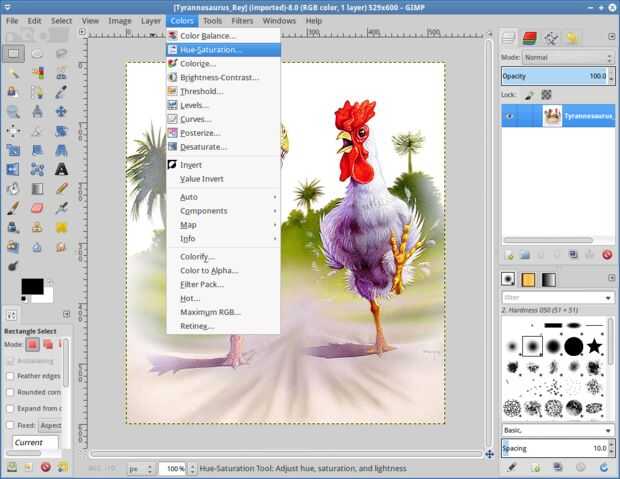Expand the Components submenu
The width and height of the screenshot is (620, 479).
[223, 211]
